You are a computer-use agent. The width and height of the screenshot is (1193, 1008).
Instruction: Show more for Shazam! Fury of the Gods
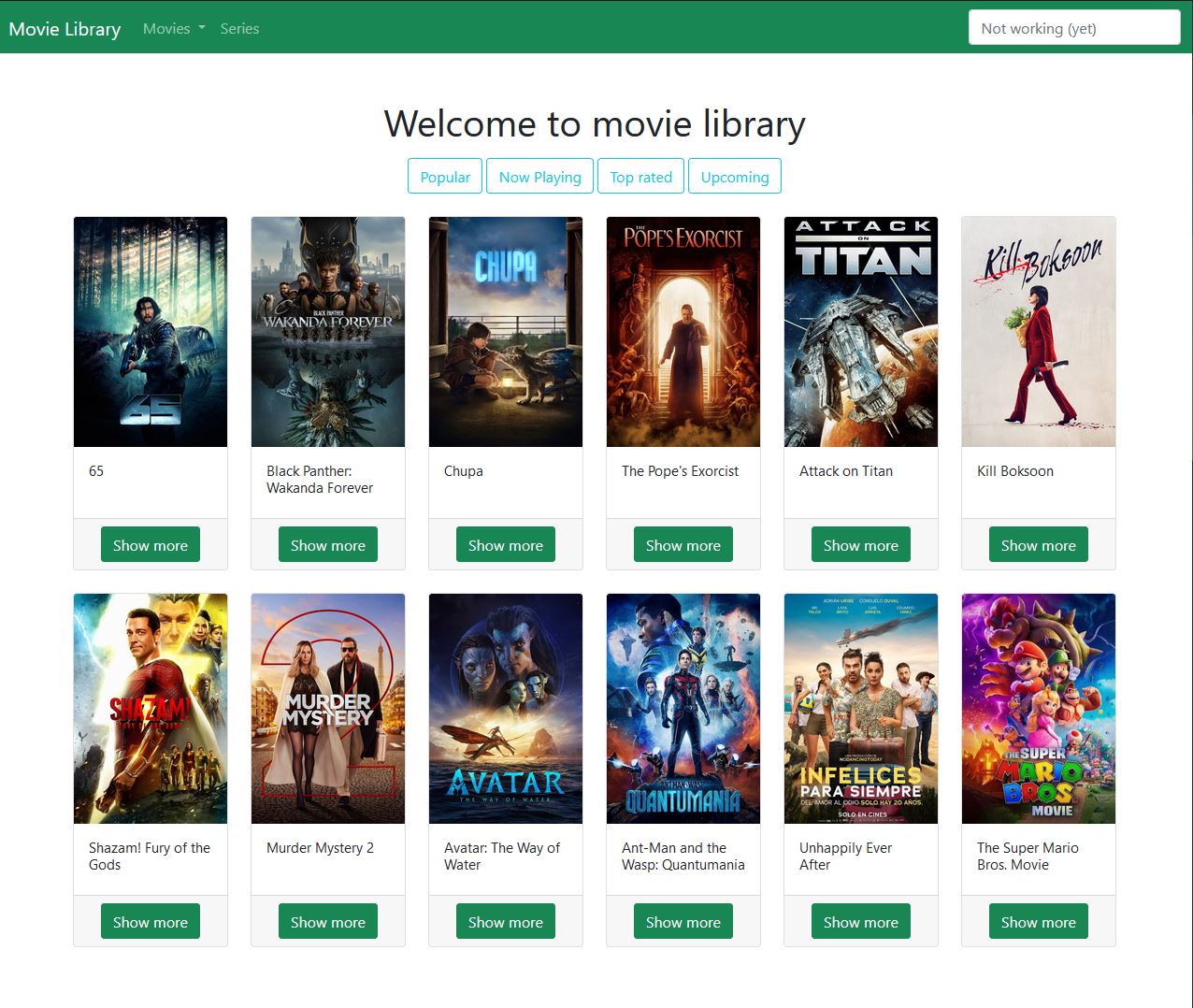151,922
